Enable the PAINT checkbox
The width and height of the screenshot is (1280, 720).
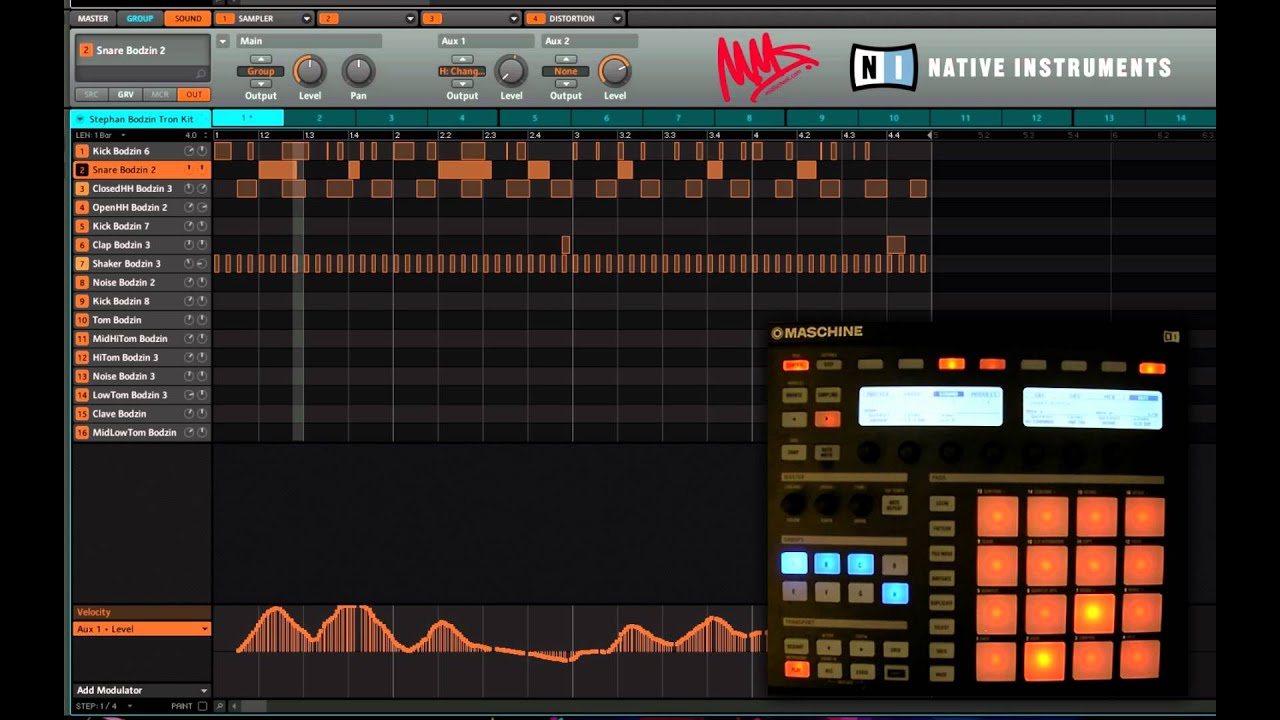pos(202,706)
